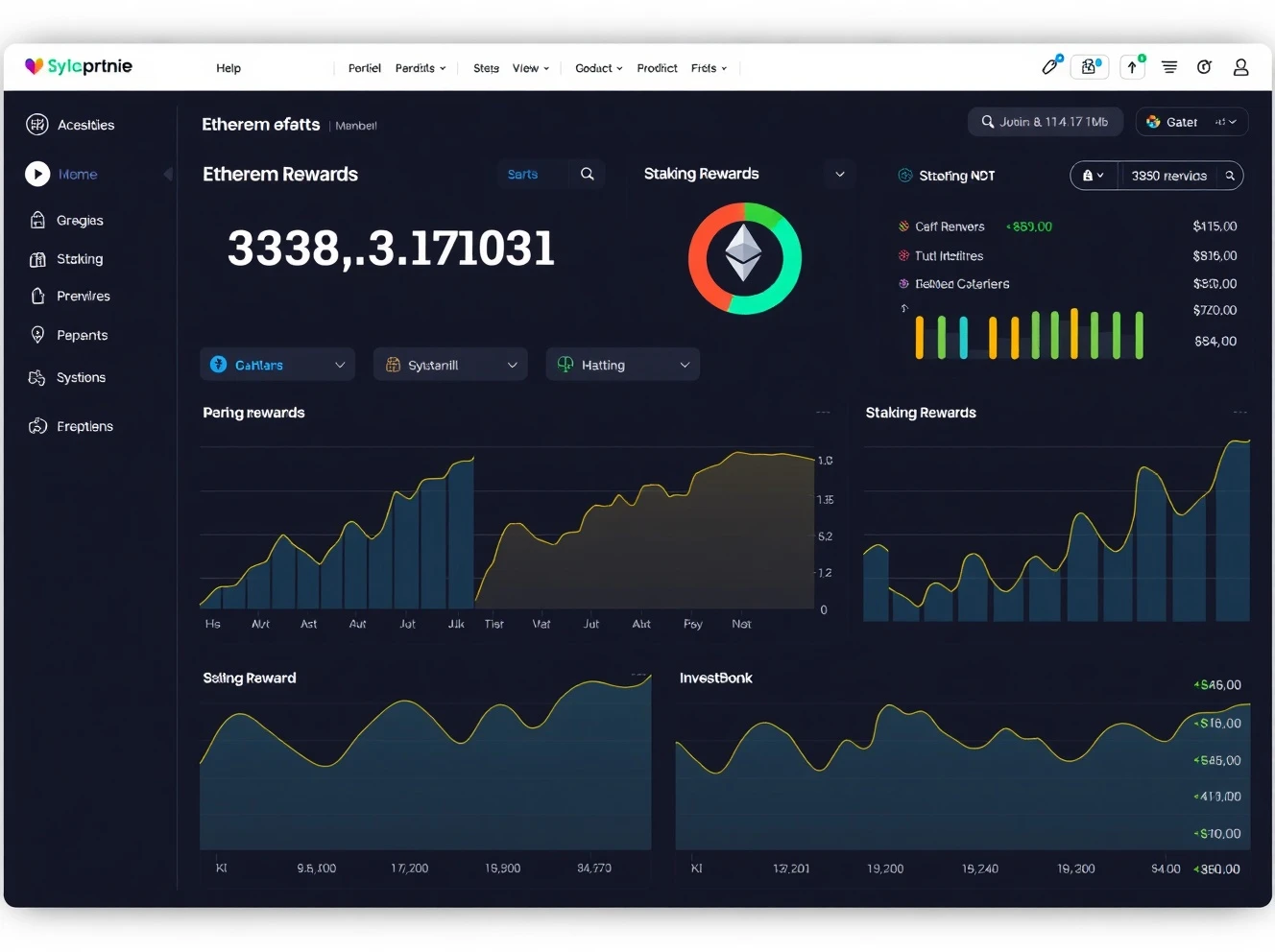Open notifications via badge icon in top bar
Image resolution: width=1275 pixels, height=952 pixels.
pos(1090,66)
